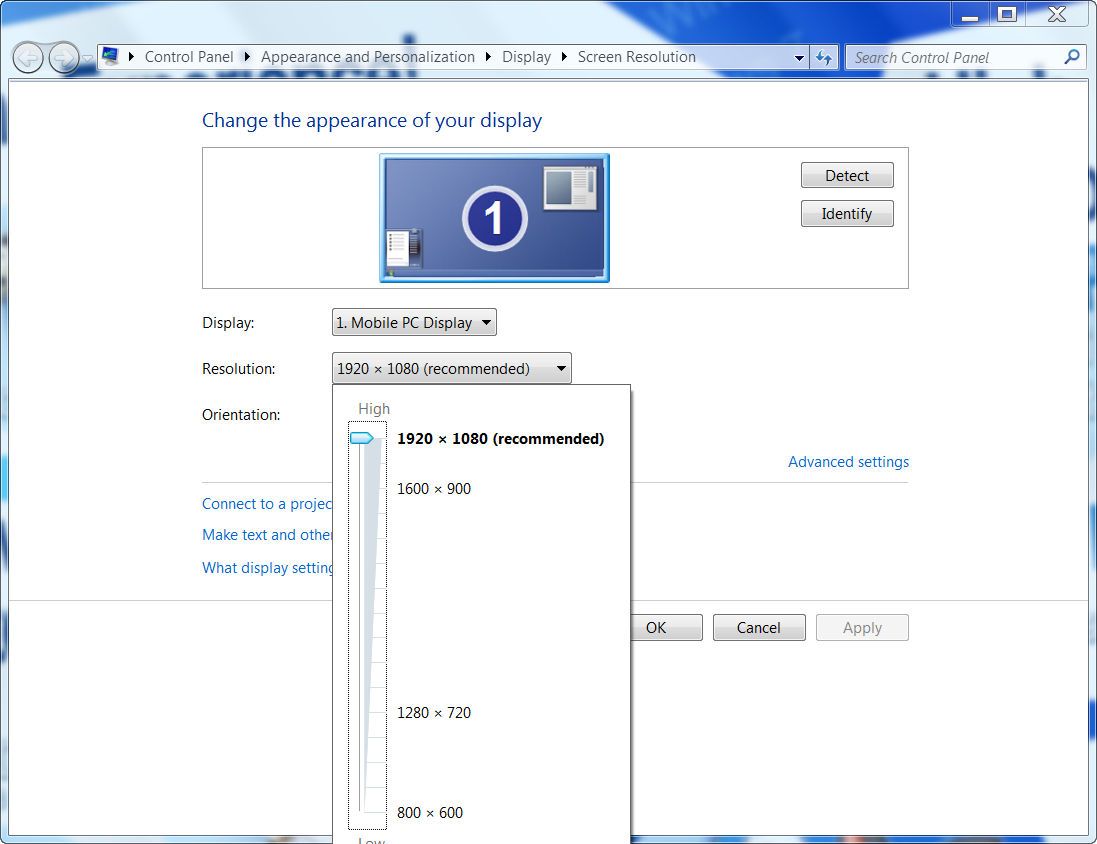
Task: Go to Appearance and Personalization breadcrumb
Action: (367, 57)
